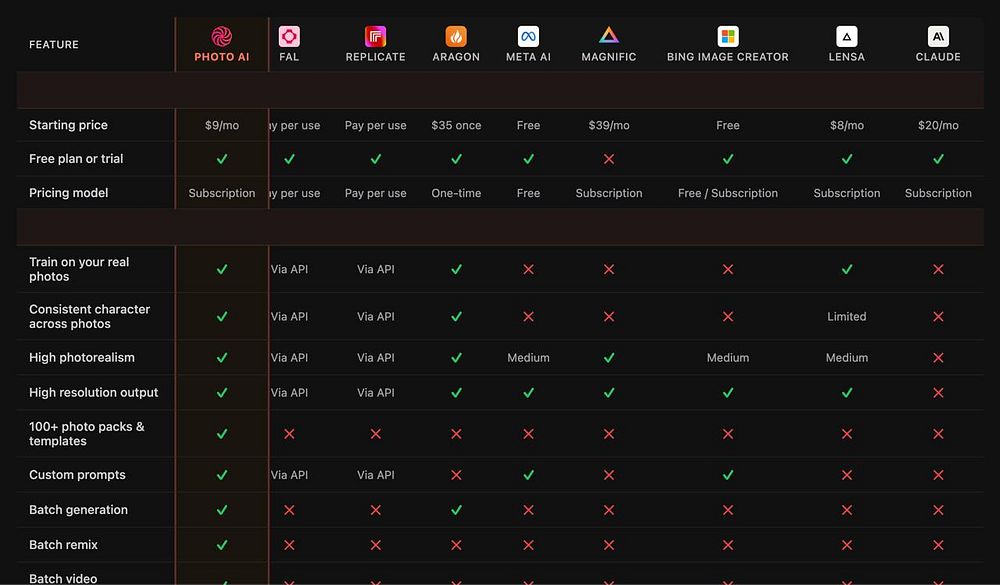Click the Photo AI swirl logo
The width and height of the screenshot is (1000, 585).
click(x=222, y=36)
